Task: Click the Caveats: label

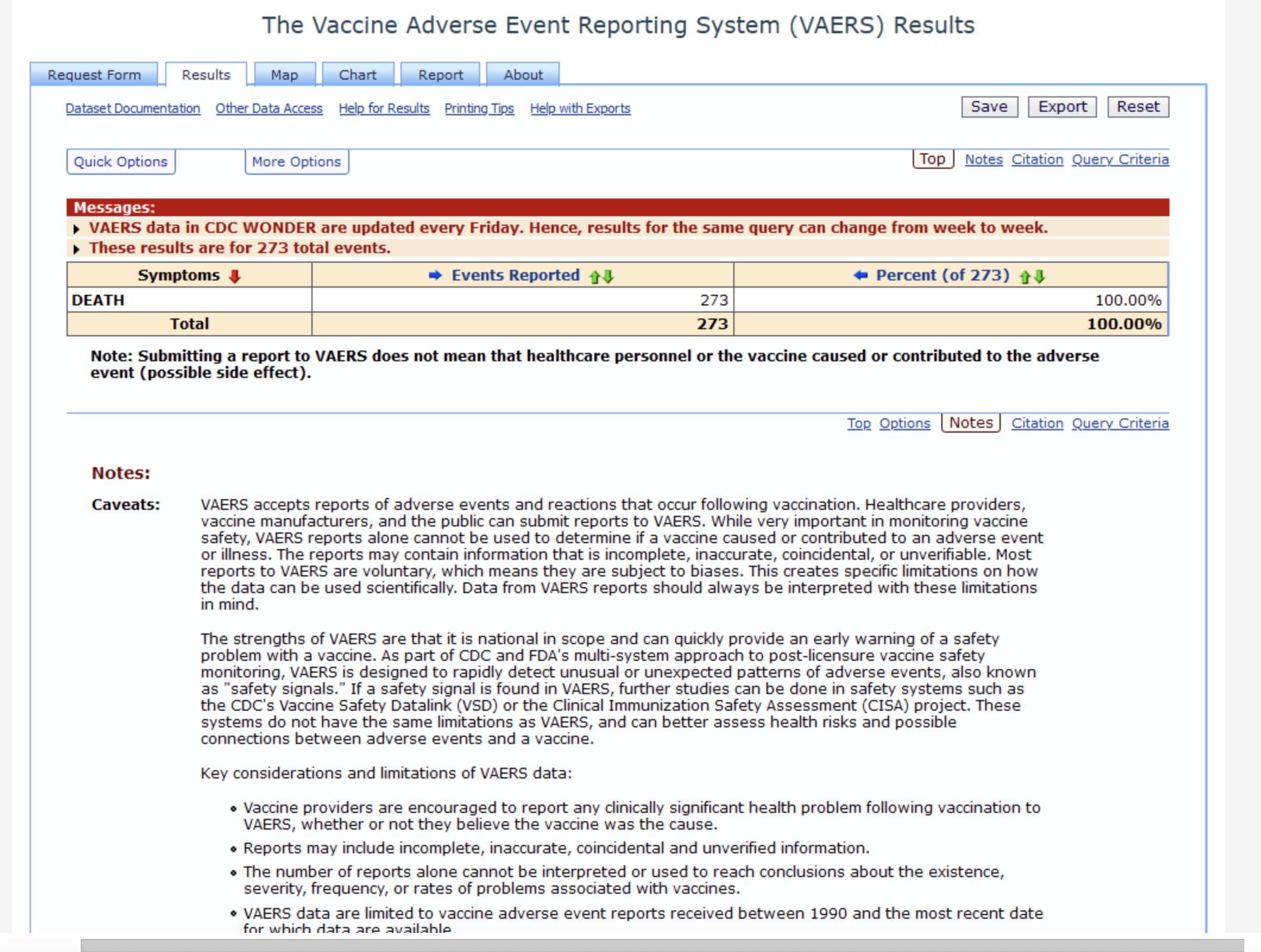Action: point(125,505)
